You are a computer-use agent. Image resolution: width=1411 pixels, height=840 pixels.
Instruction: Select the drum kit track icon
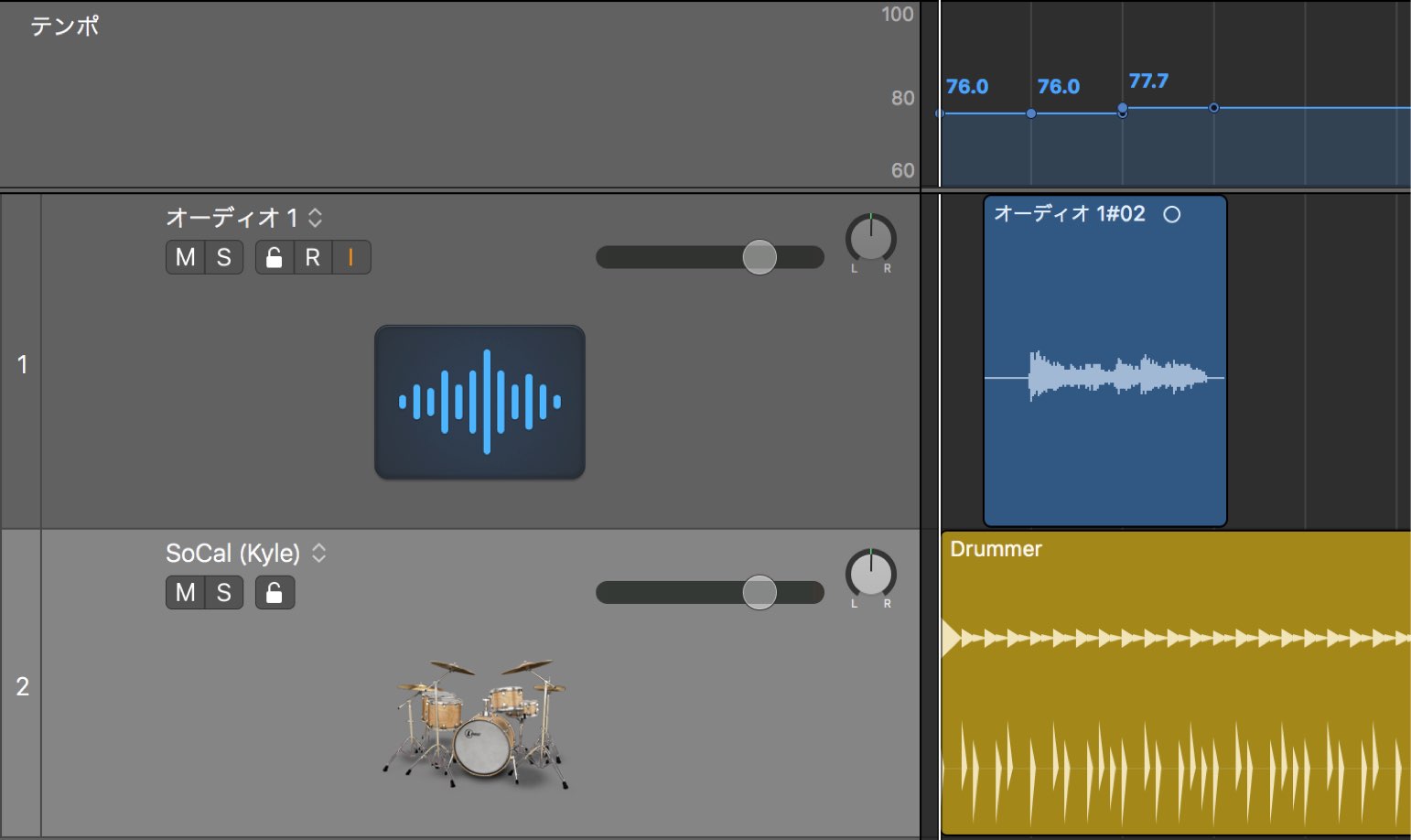pos(478,723)
